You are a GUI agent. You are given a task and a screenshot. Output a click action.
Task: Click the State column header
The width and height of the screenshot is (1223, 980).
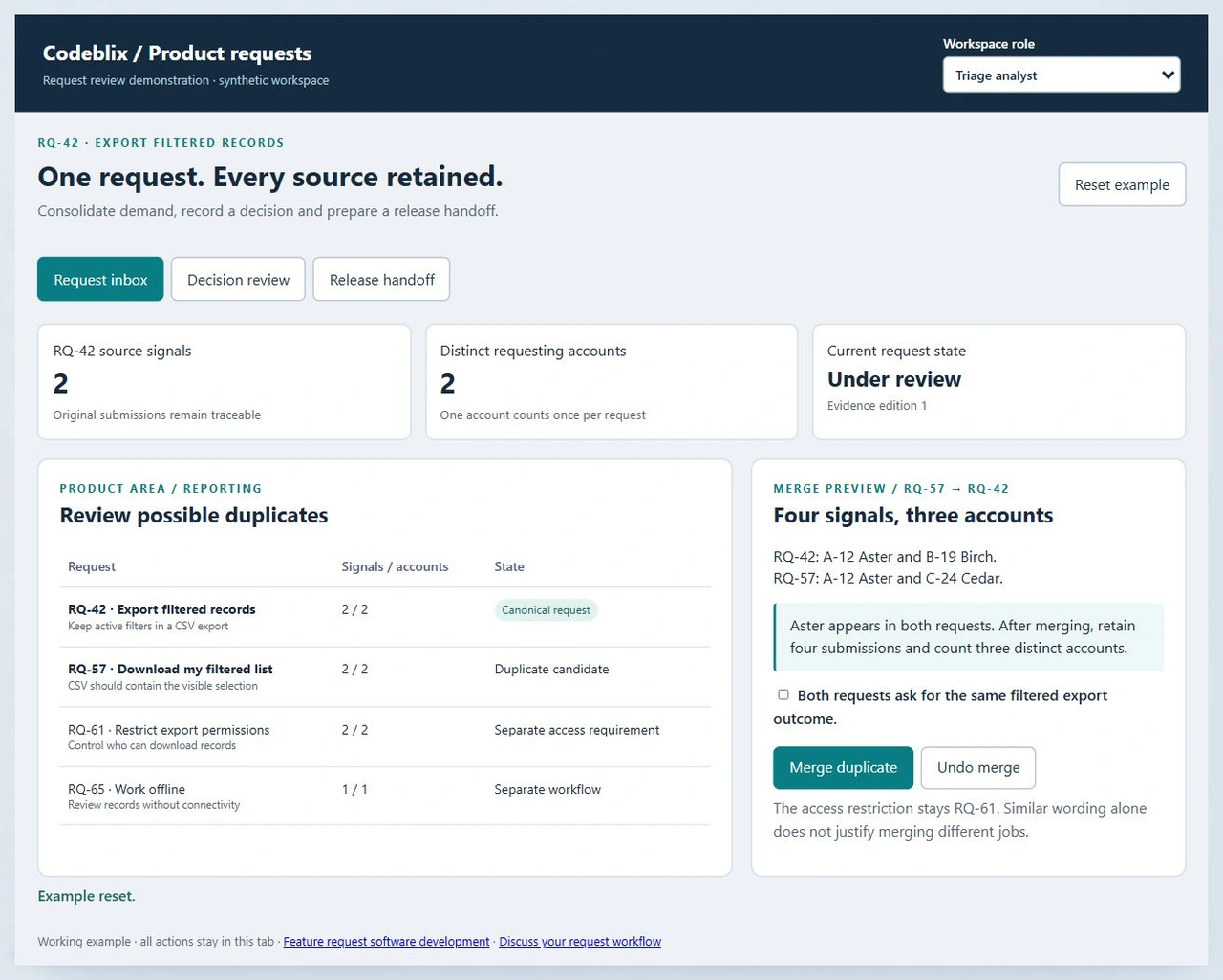click(509, 566)
